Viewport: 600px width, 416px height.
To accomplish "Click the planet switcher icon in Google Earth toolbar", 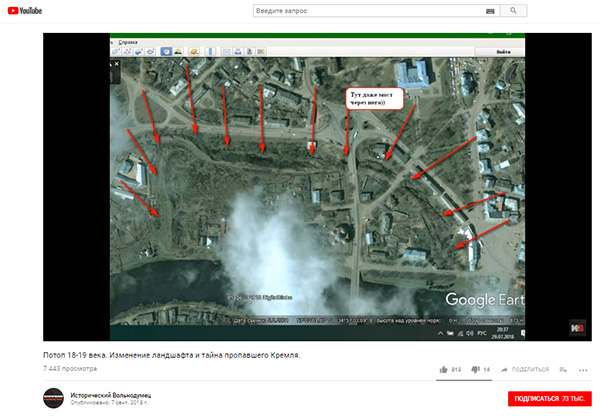I will (x=194, y=52).
